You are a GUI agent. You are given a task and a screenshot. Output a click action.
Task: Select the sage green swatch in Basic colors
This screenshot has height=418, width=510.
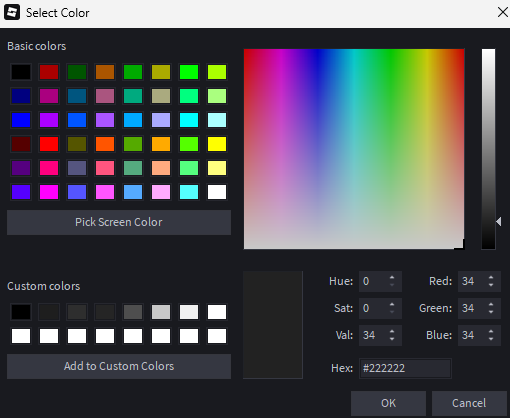(x=133, y=168)
